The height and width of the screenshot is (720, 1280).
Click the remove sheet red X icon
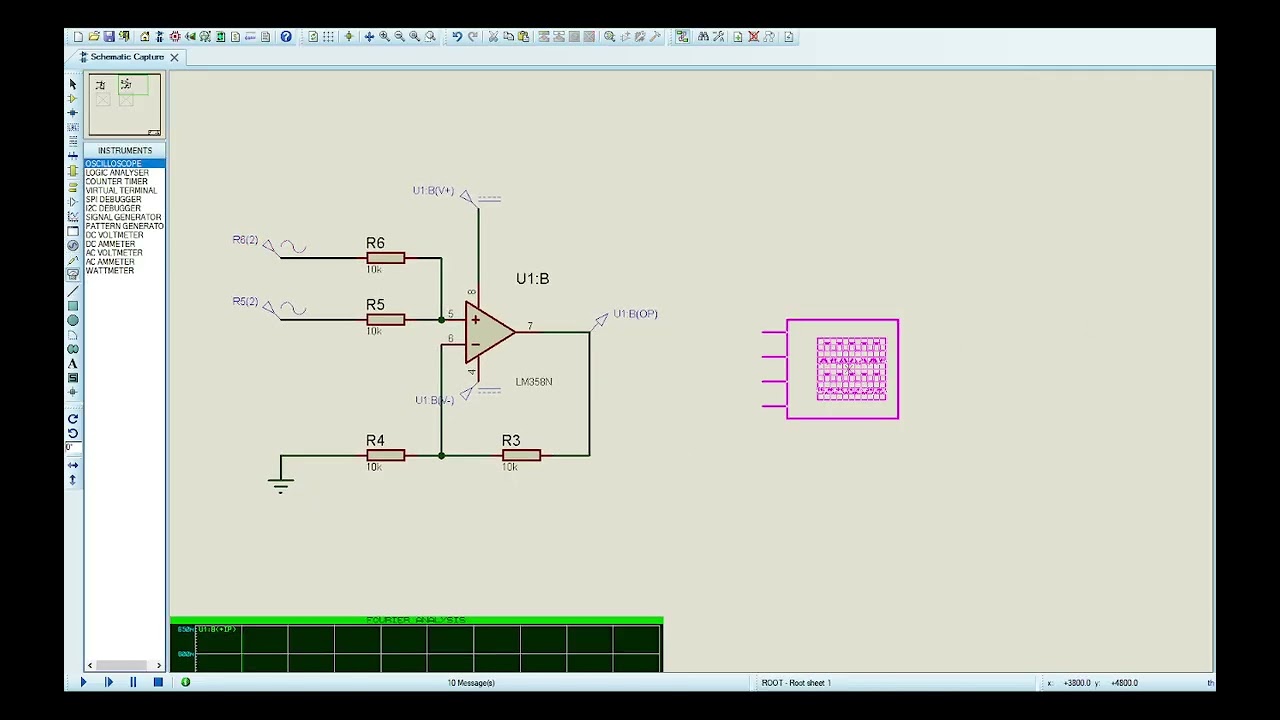[754, 37]
